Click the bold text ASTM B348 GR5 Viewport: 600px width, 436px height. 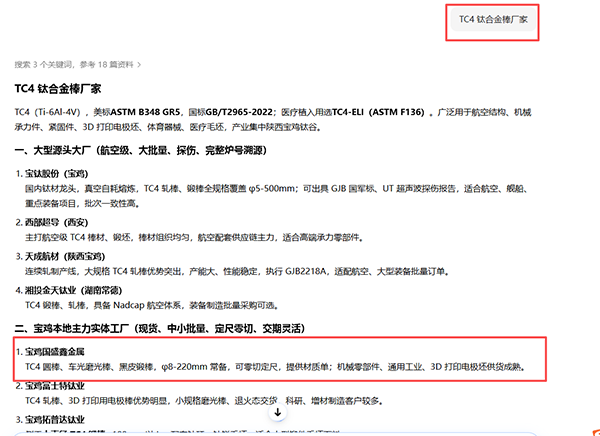pos(145,112)
